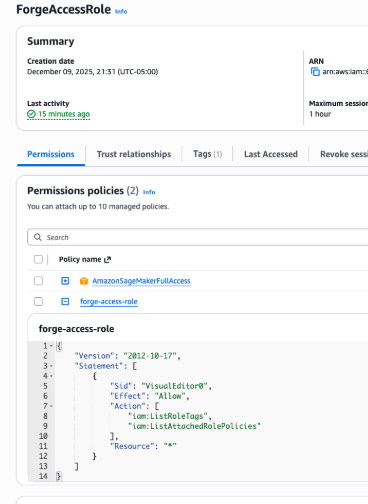
Task: Open the Revoke sessions tab
Action: click(344, 154)
